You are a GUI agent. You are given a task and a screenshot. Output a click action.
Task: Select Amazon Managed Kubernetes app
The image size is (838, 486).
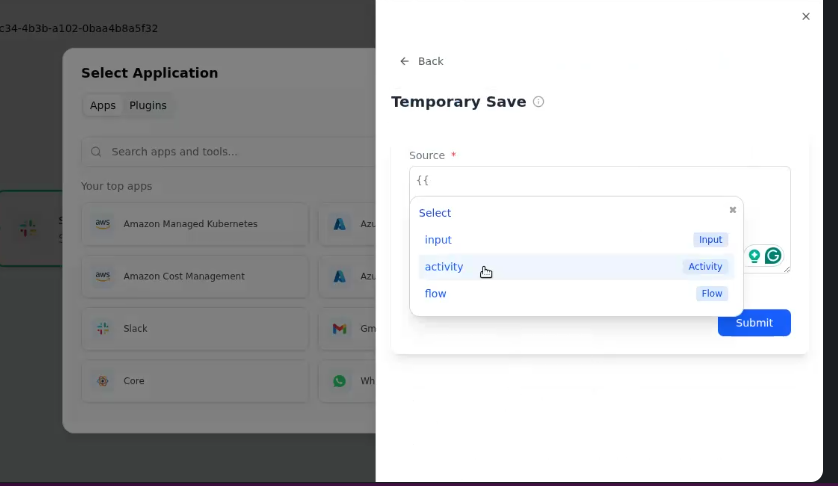(x=195, y=224)
